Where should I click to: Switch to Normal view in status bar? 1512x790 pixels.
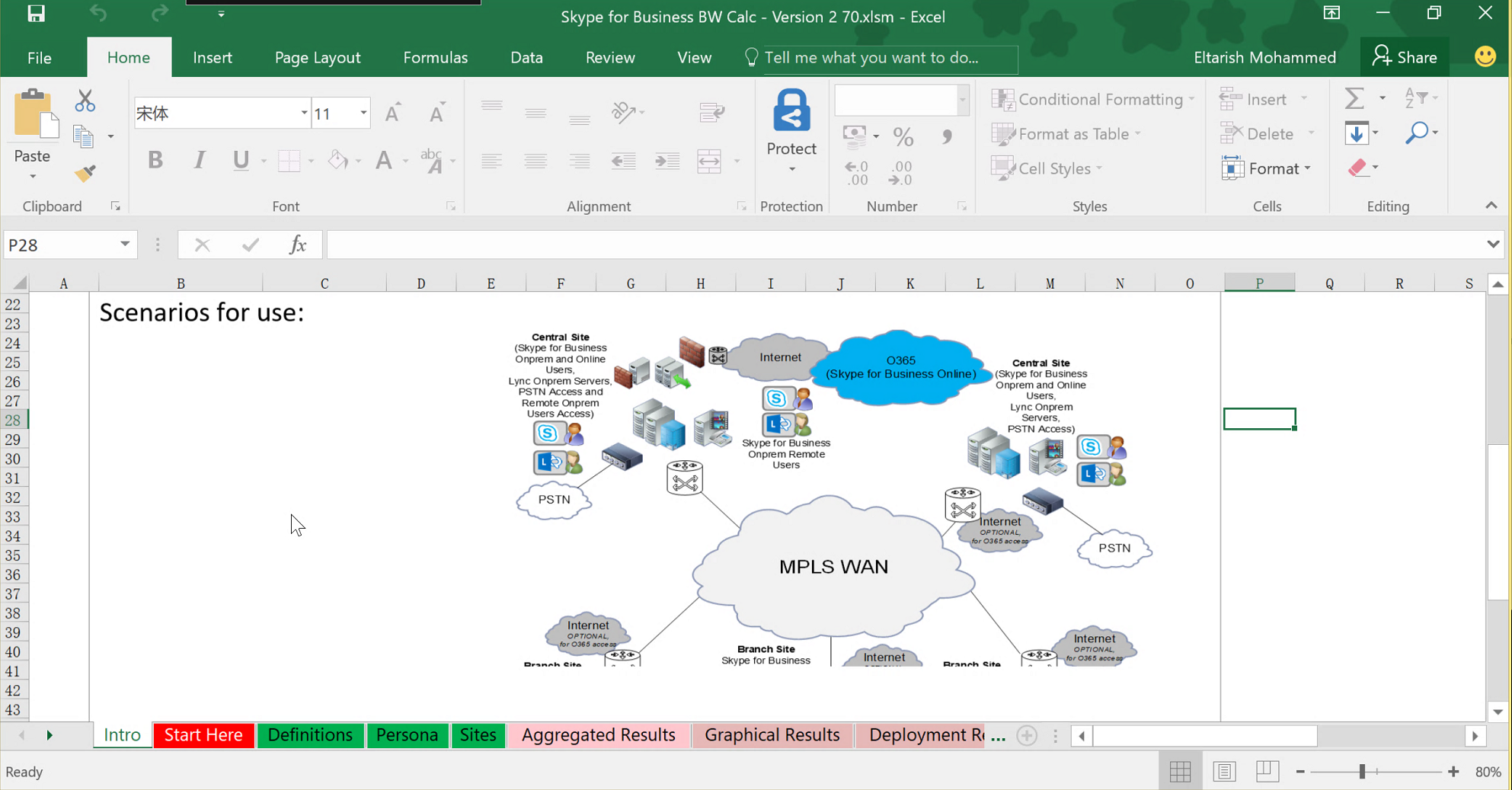[1181, 772]
